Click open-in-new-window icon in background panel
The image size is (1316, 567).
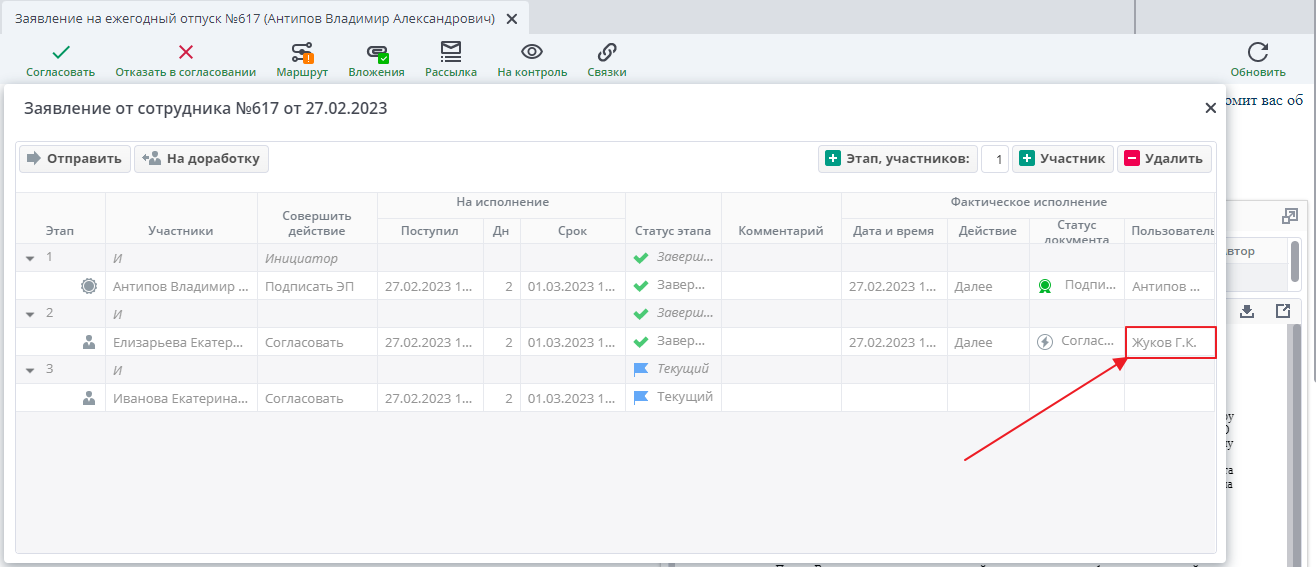point(1283,311)
